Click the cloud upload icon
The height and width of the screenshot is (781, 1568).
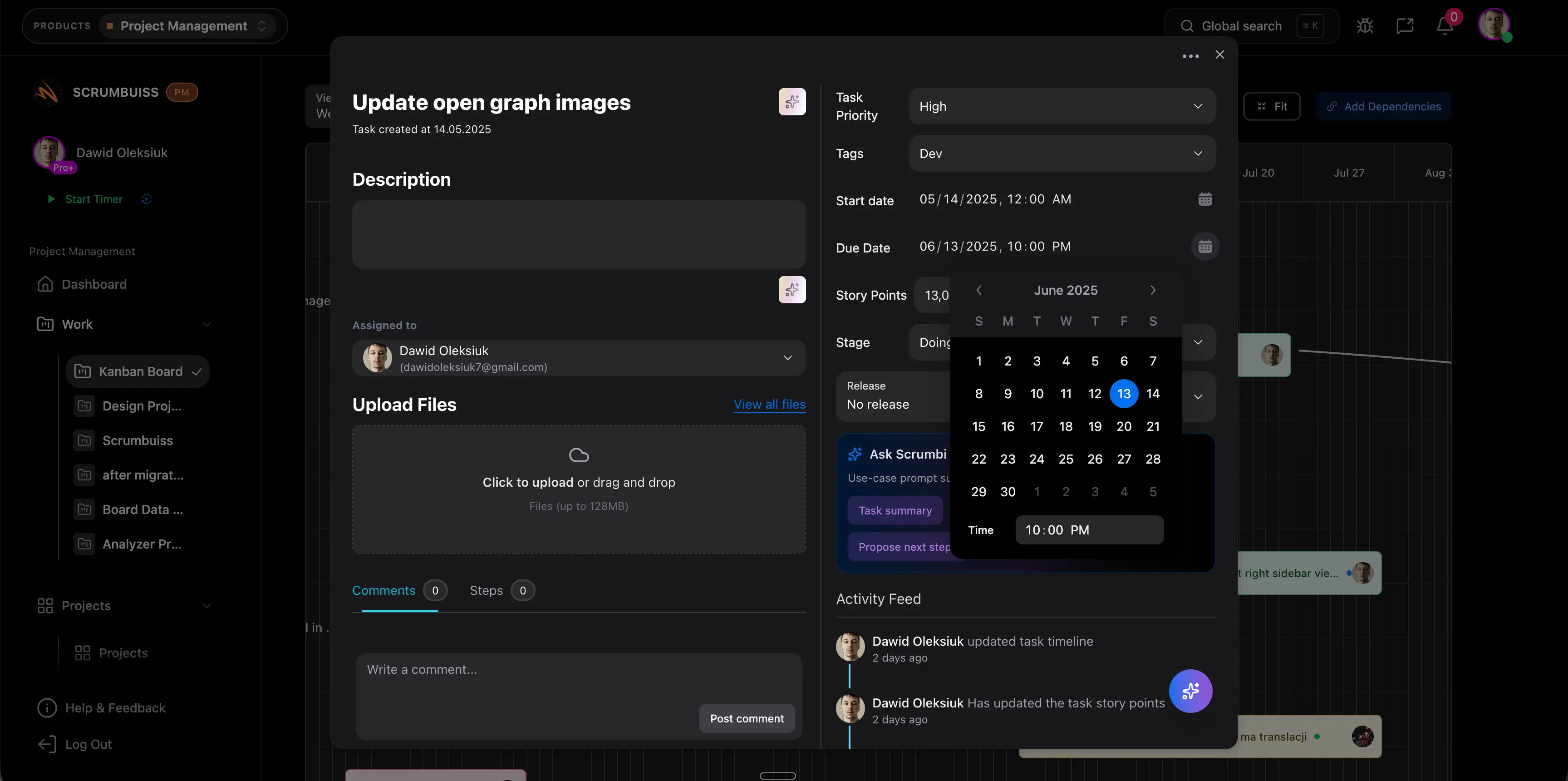tap(578, 455)
